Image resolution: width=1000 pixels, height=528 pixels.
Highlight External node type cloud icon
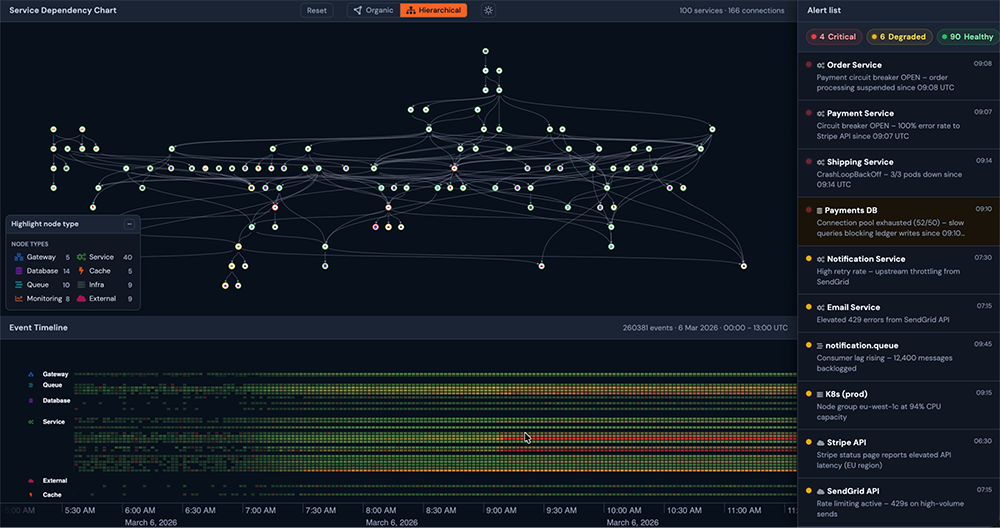[81, 298]
